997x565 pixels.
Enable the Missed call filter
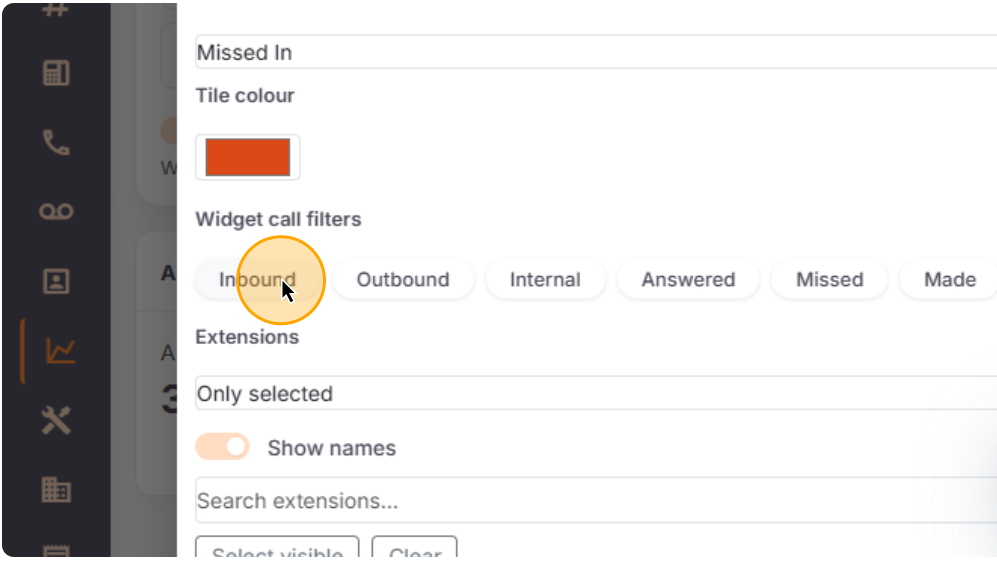829,280
